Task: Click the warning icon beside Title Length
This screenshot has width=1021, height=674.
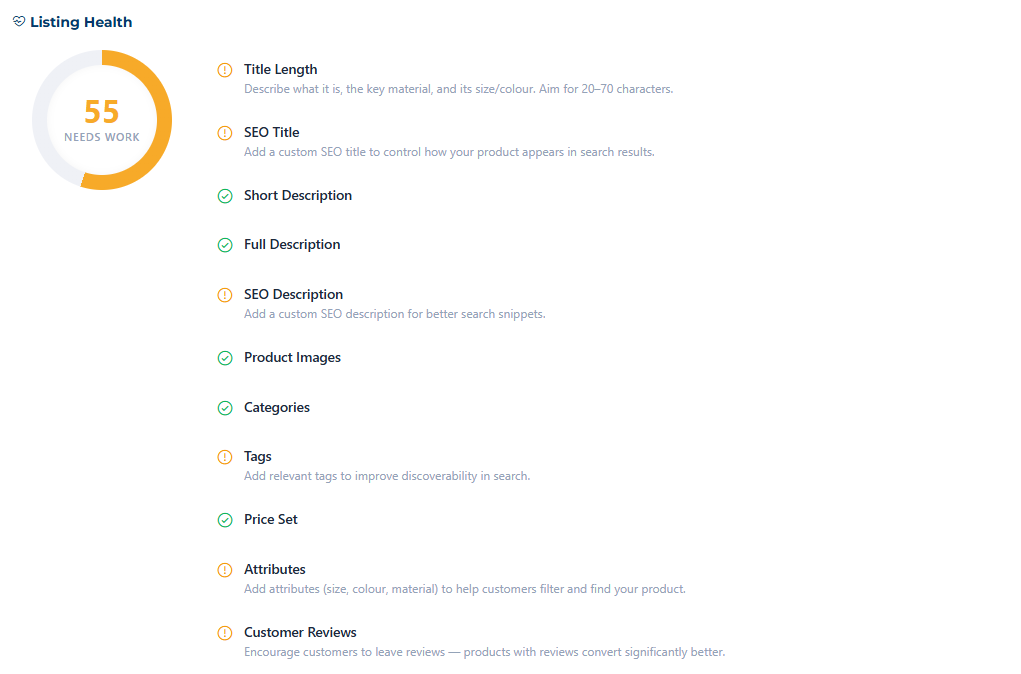Action: [225, 70]
